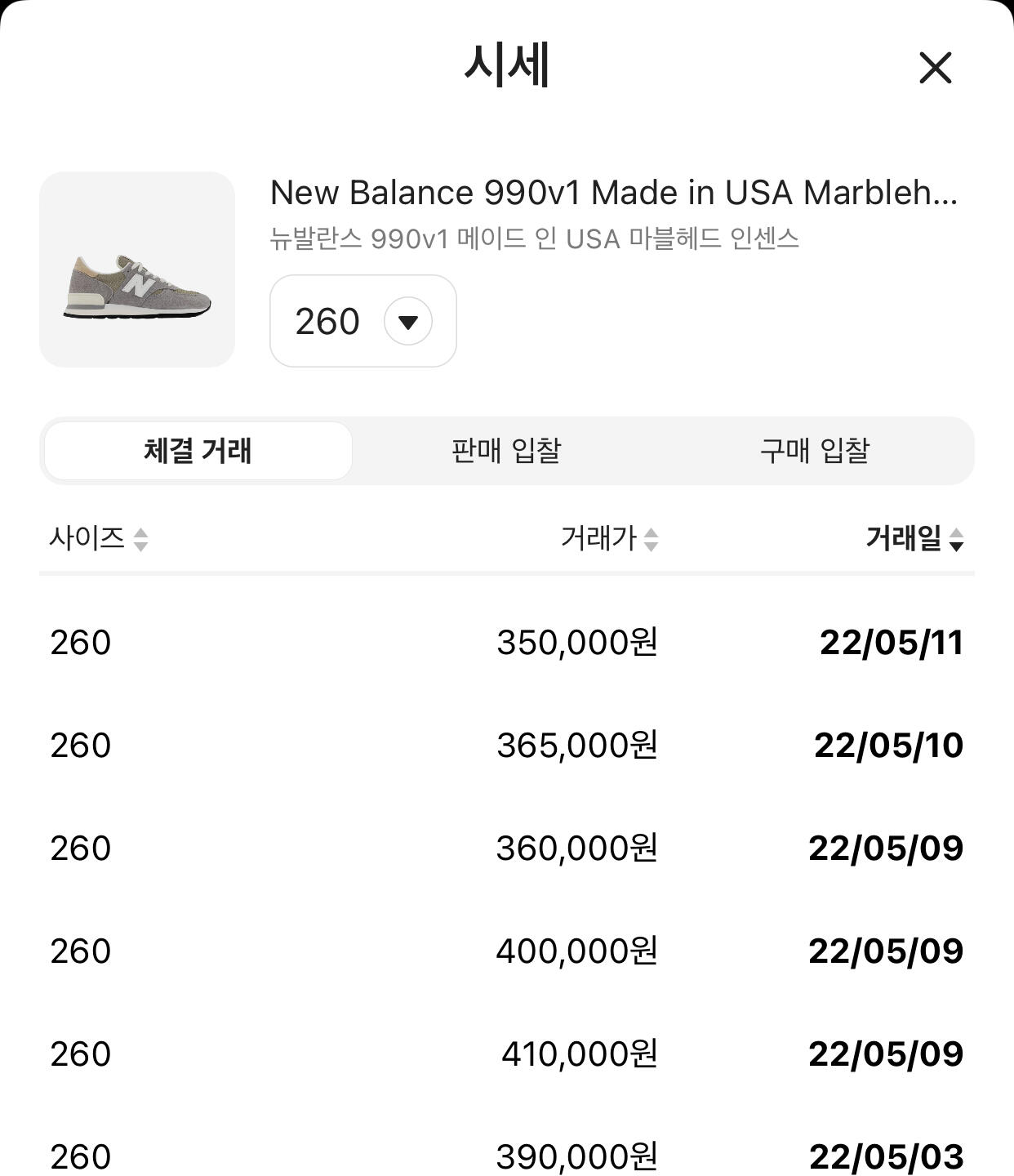
Task: Open the New Balance 990v1 product title
Action: pyautogui.click(x=613, y=193)
